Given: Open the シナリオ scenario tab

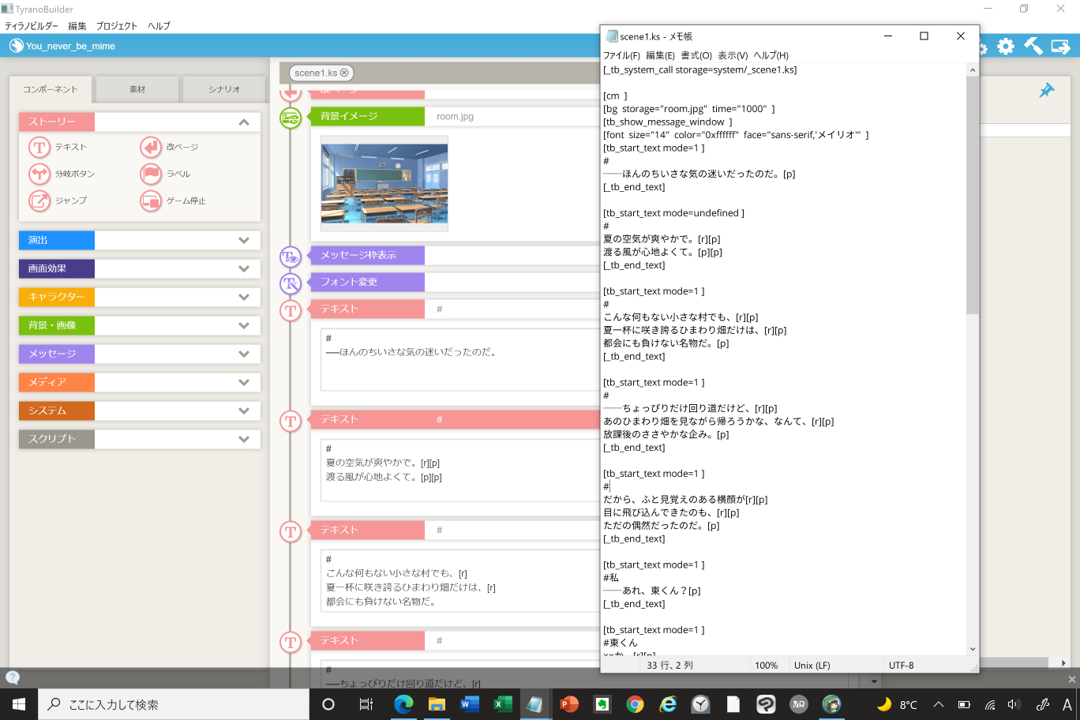Looking at the screenshot, I should pyautogui.click(x=224, y=89).
